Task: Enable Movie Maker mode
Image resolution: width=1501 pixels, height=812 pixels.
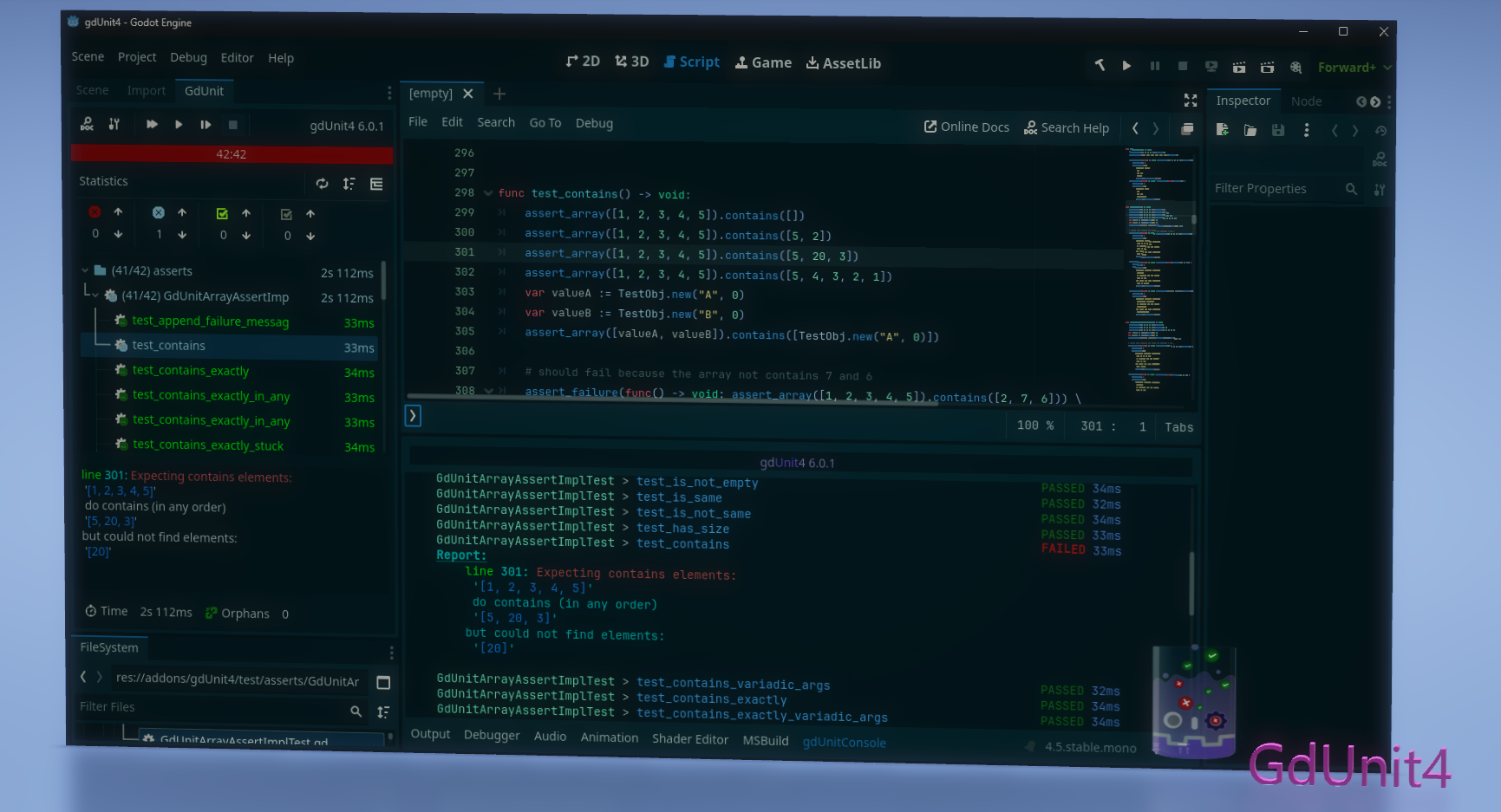Action: (x=1295, y=68)
